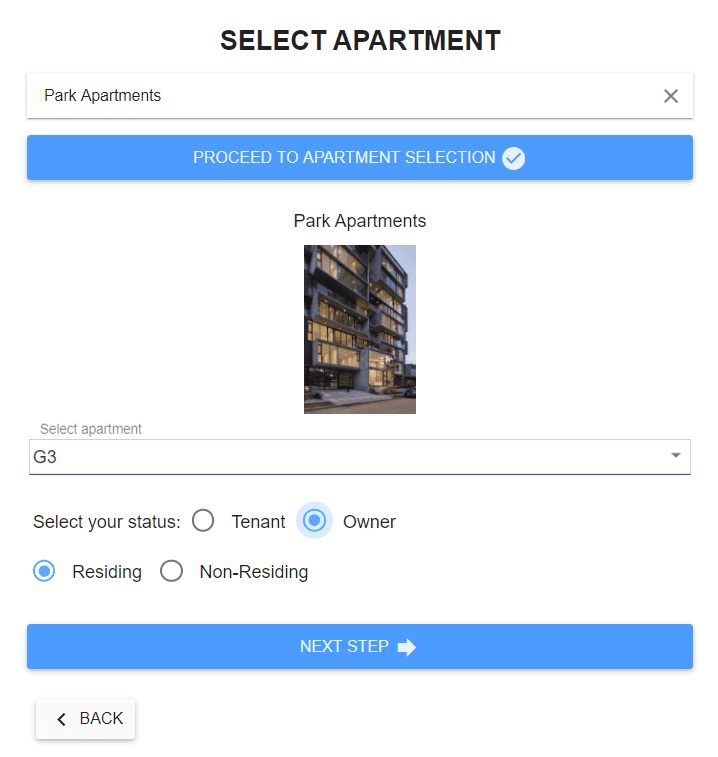This screenshot has height=757, width=718.
Task: Click the Owner label text
Action: [369, 522]
